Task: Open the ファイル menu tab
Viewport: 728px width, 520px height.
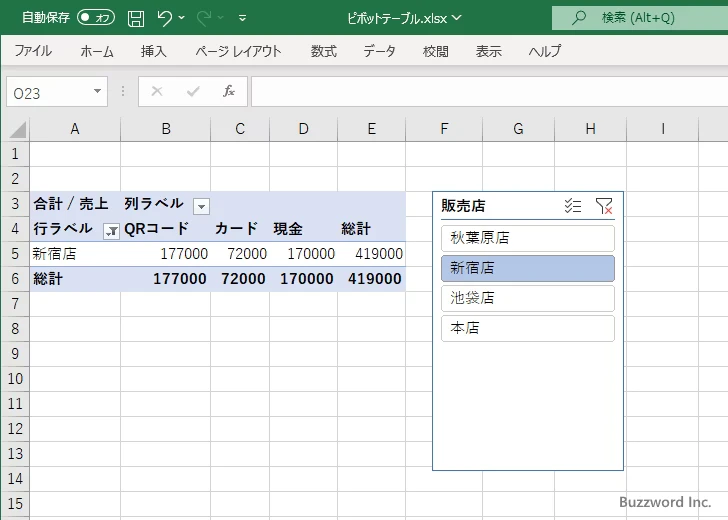Action: click(33, 51)
